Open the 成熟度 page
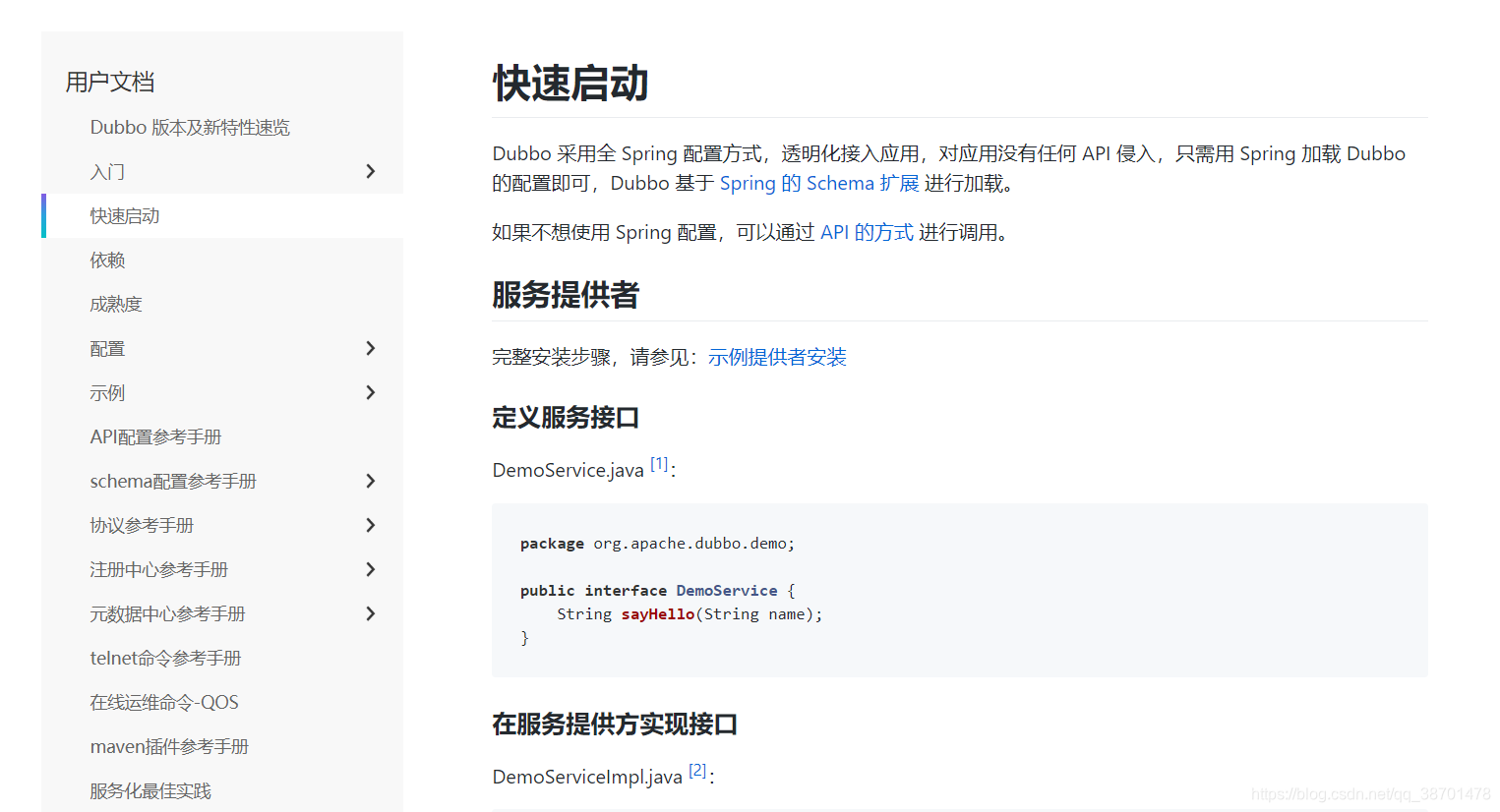1500x812 pixels. pyautogui.click(x=116, y=305)
